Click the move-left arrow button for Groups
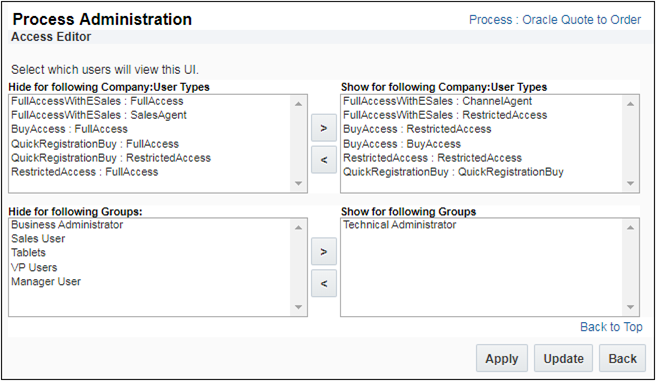Image resolution: width=656 pixels, height=381 pixels. point(324,283)
